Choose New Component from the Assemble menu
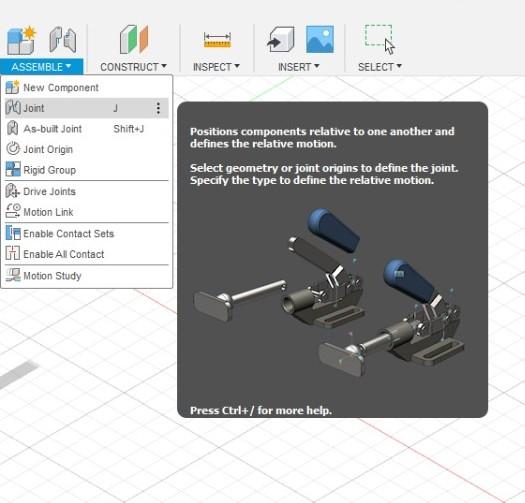This screenshot has height=503, width=525. pyautogui.click(x=86, y=87)
